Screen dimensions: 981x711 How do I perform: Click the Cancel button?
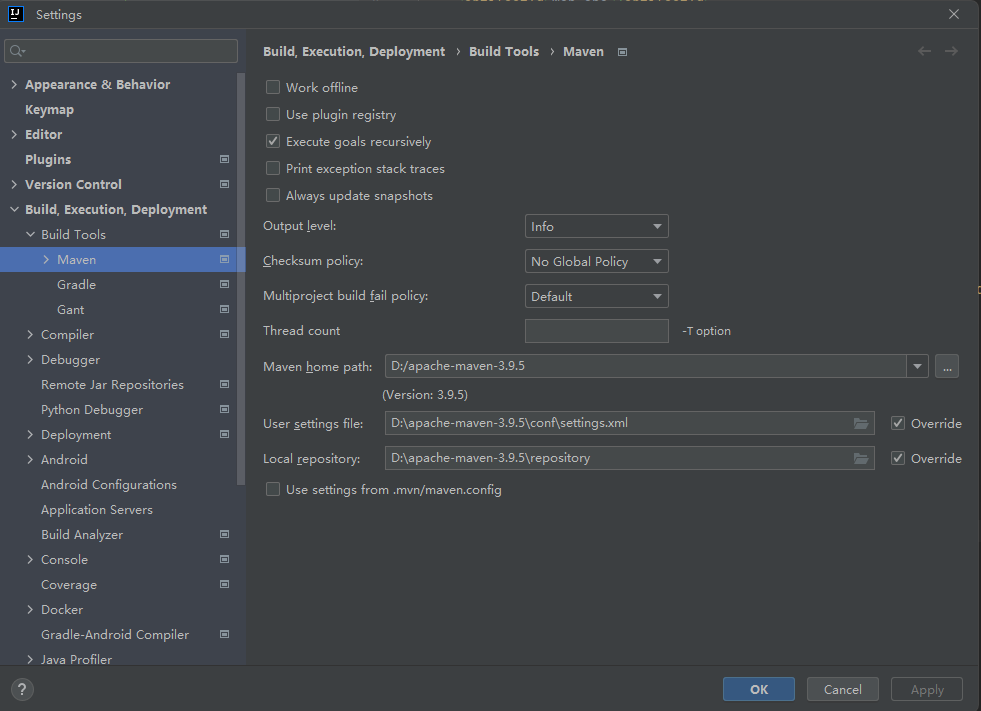(843, 689)
